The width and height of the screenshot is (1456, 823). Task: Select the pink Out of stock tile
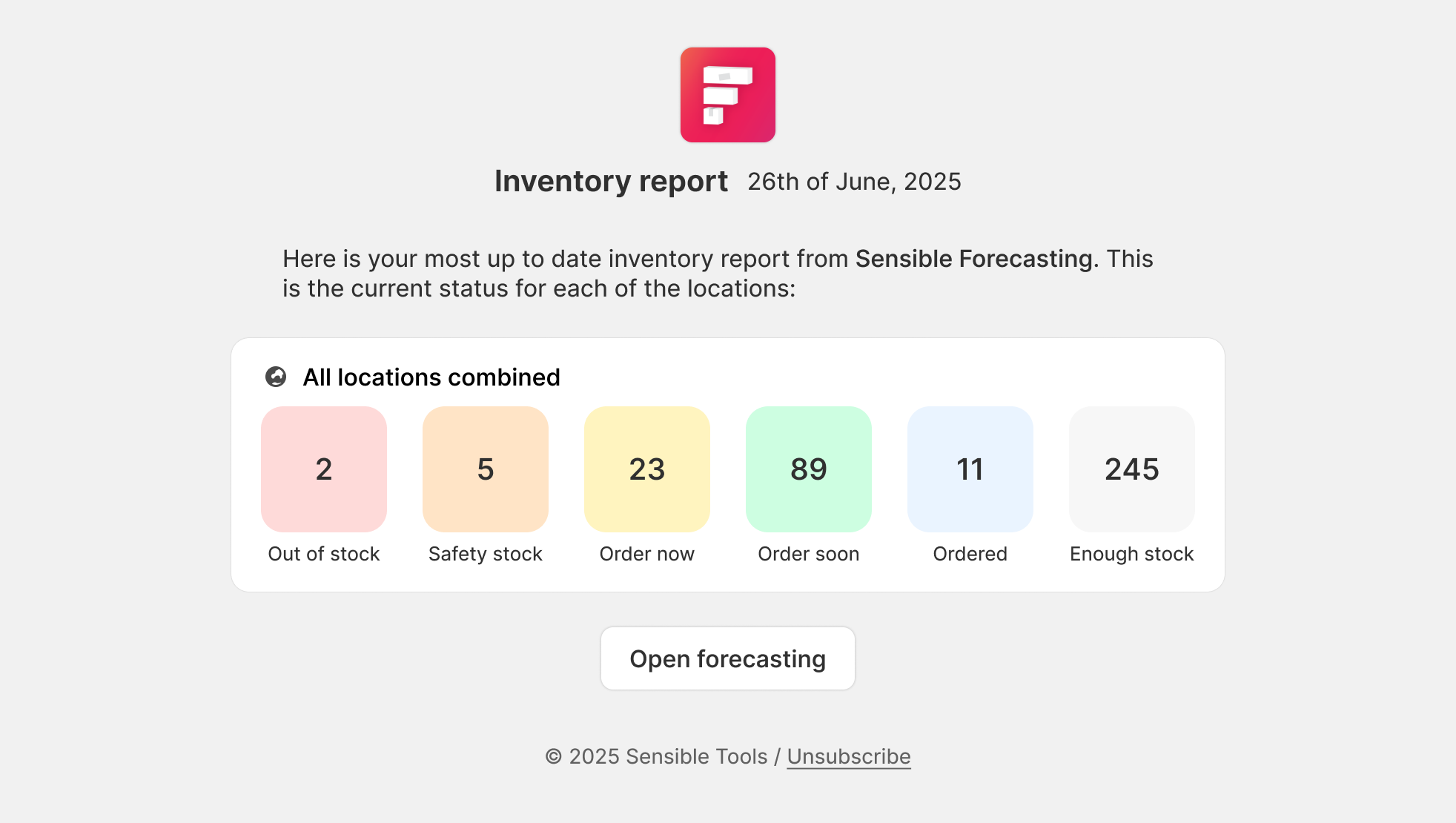[324, 469]
